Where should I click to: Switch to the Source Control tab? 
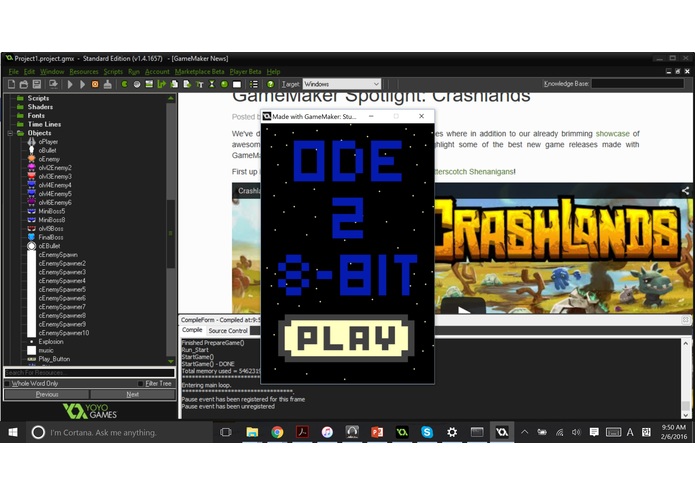228,331
